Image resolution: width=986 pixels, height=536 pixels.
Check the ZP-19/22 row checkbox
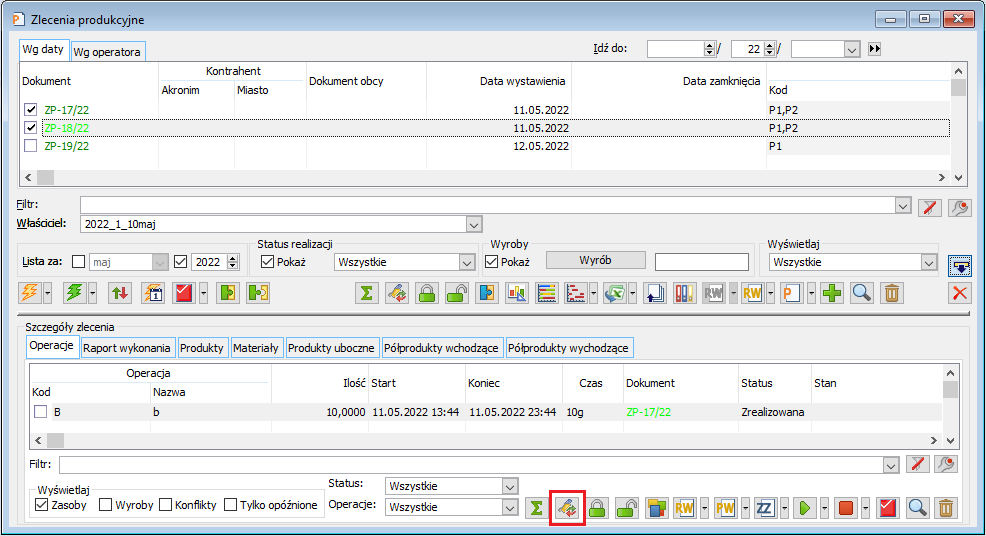tap(30, 146)
